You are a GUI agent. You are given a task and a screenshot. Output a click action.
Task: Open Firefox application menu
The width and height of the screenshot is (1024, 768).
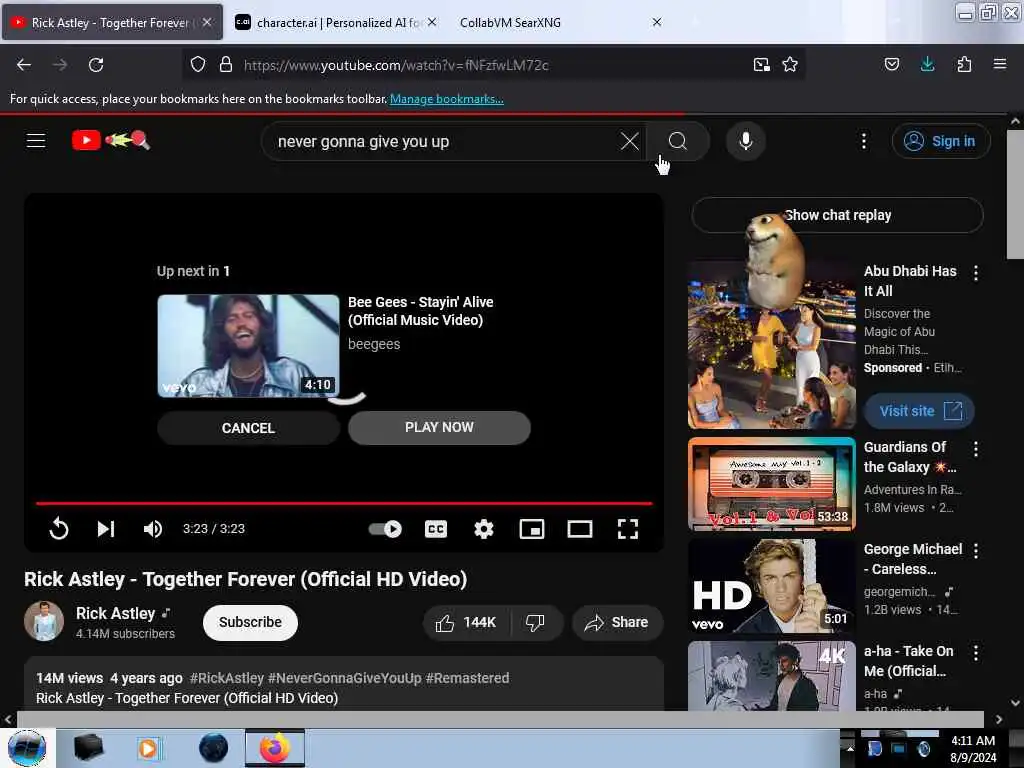(999, 64)
